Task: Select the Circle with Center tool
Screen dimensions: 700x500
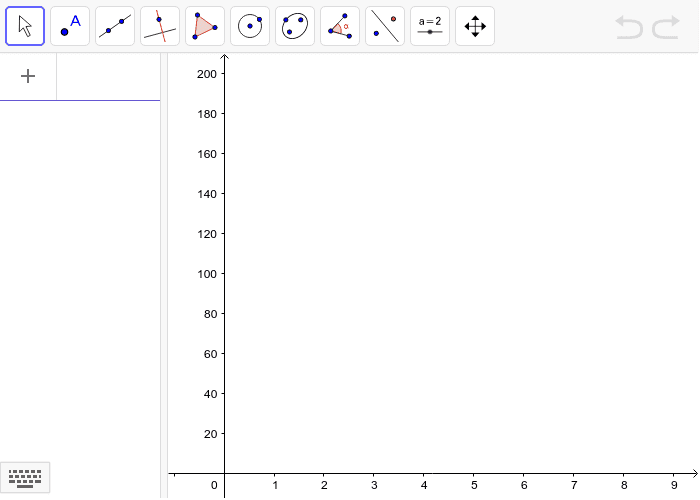Action: [250, 26]
